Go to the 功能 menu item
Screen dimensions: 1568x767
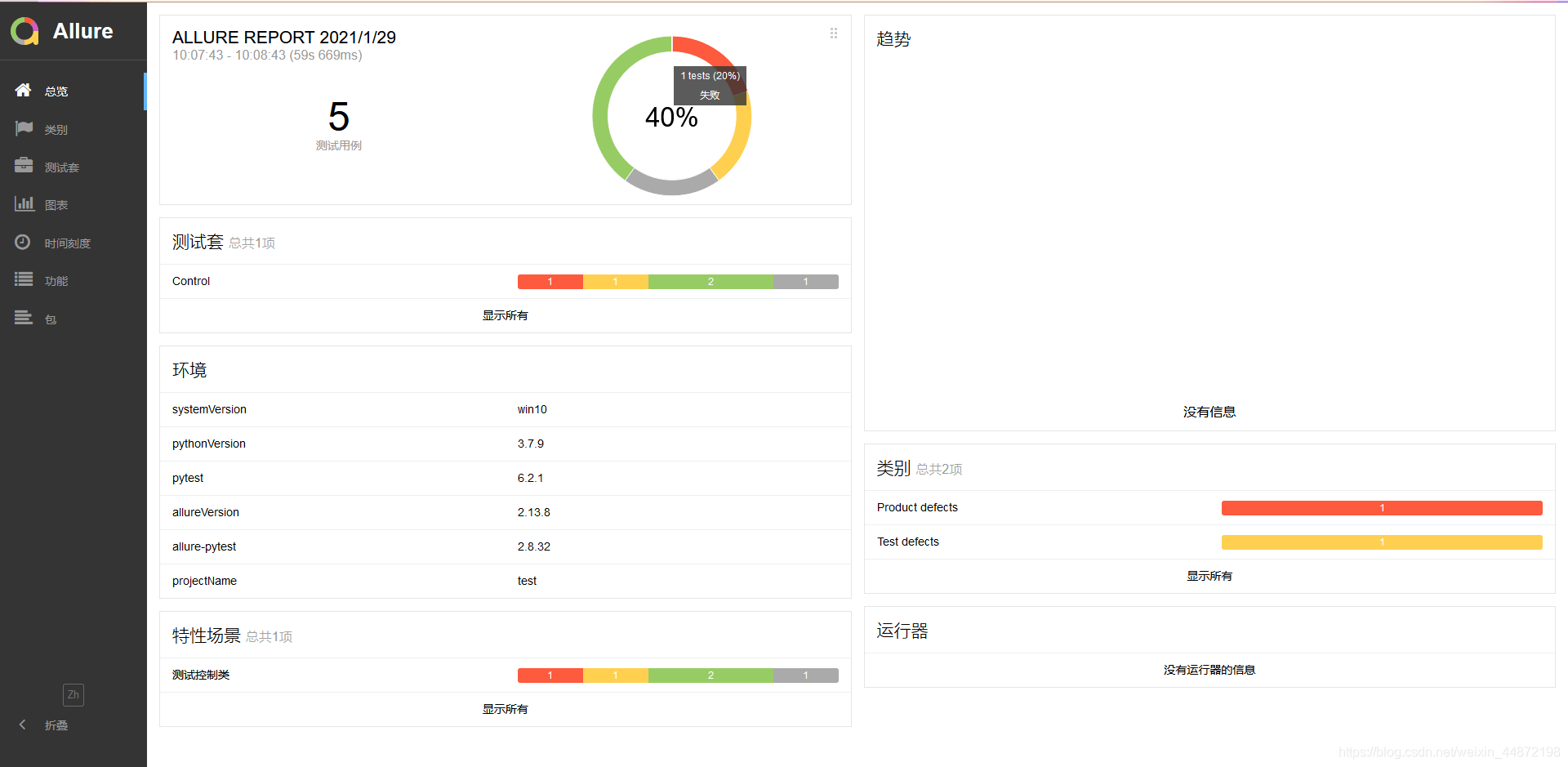click(73, 280)
